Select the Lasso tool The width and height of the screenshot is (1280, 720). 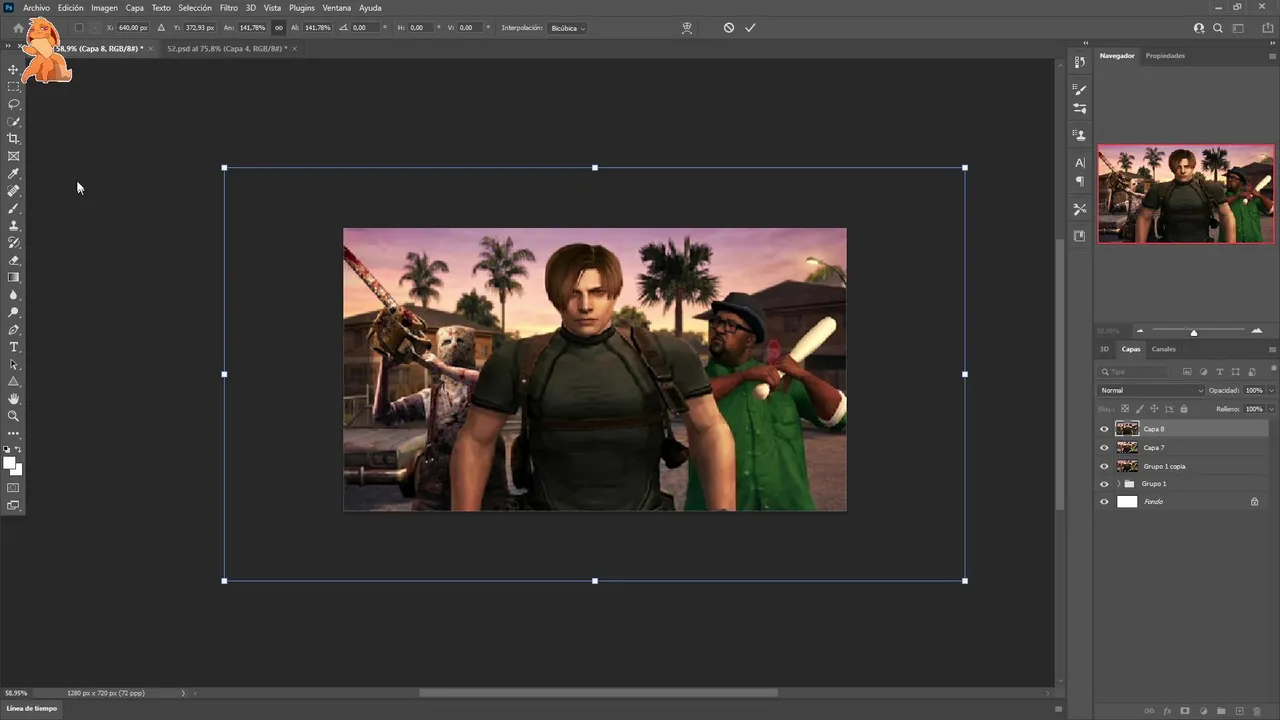pos(14,104)
